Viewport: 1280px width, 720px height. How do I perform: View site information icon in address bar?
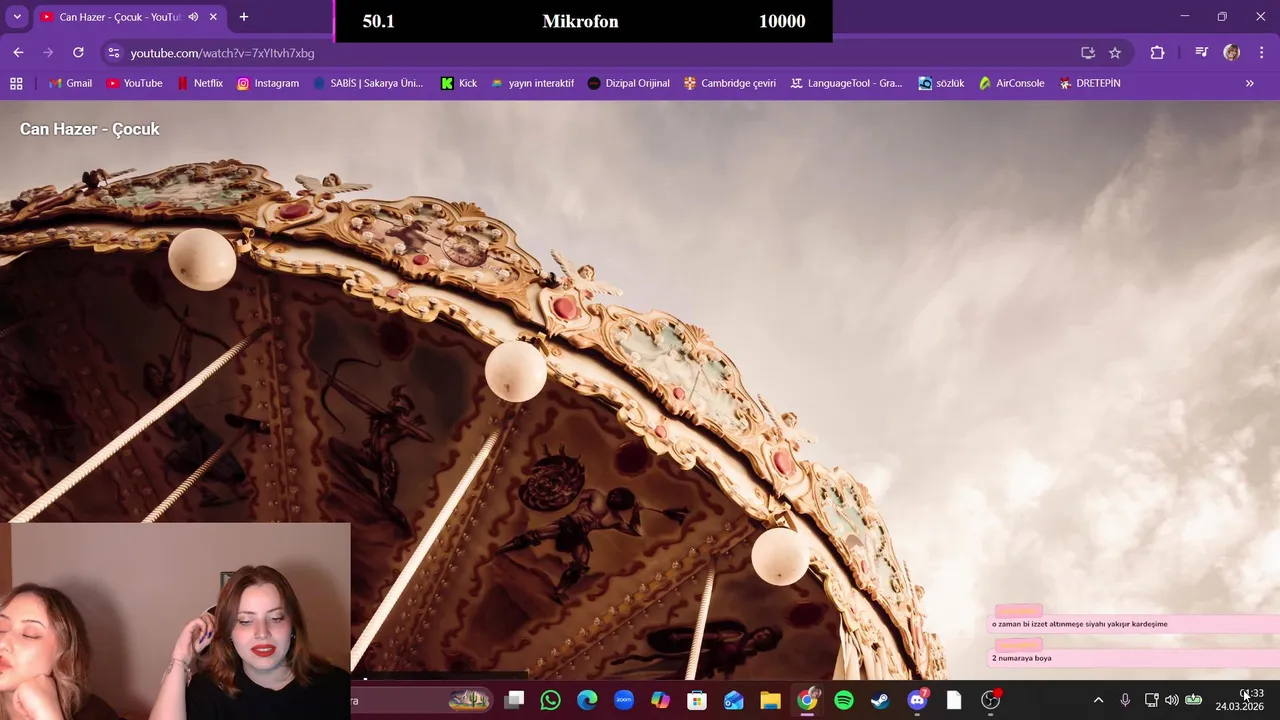tap(113, 53)
